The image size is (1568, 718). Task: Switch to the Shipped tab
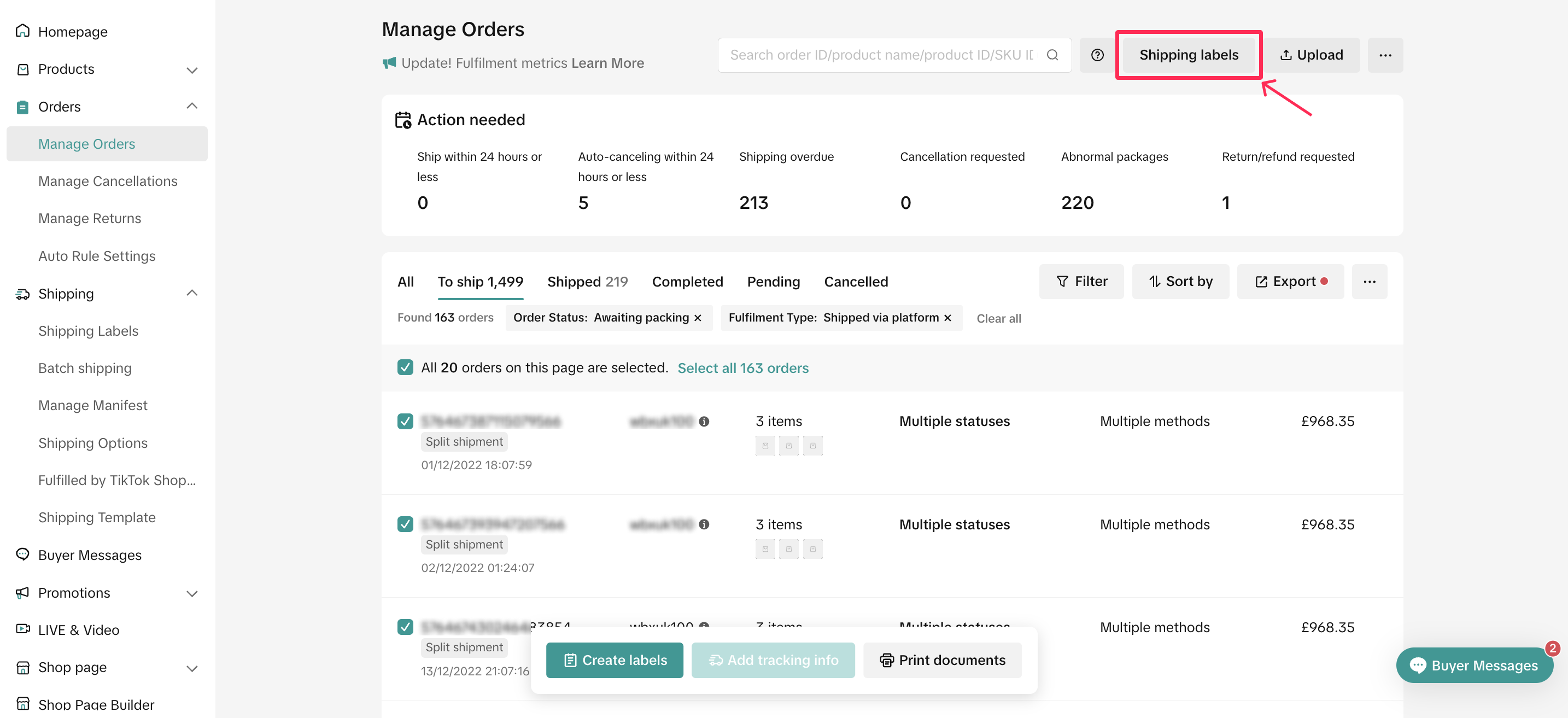pos(587,282)
